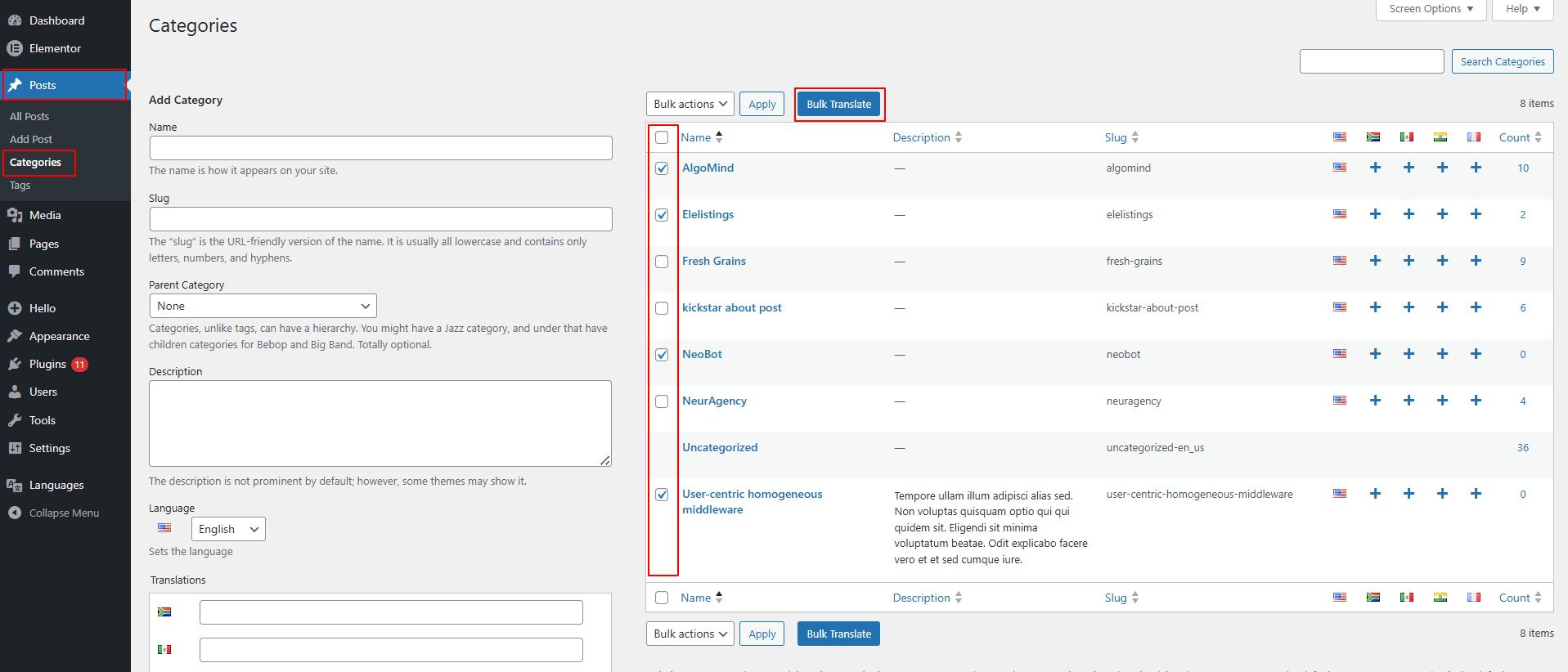This screenshot has height=672, width=1568.
Task: Open the top Bulk actions dropdown
Action: [x=690, y=104]
